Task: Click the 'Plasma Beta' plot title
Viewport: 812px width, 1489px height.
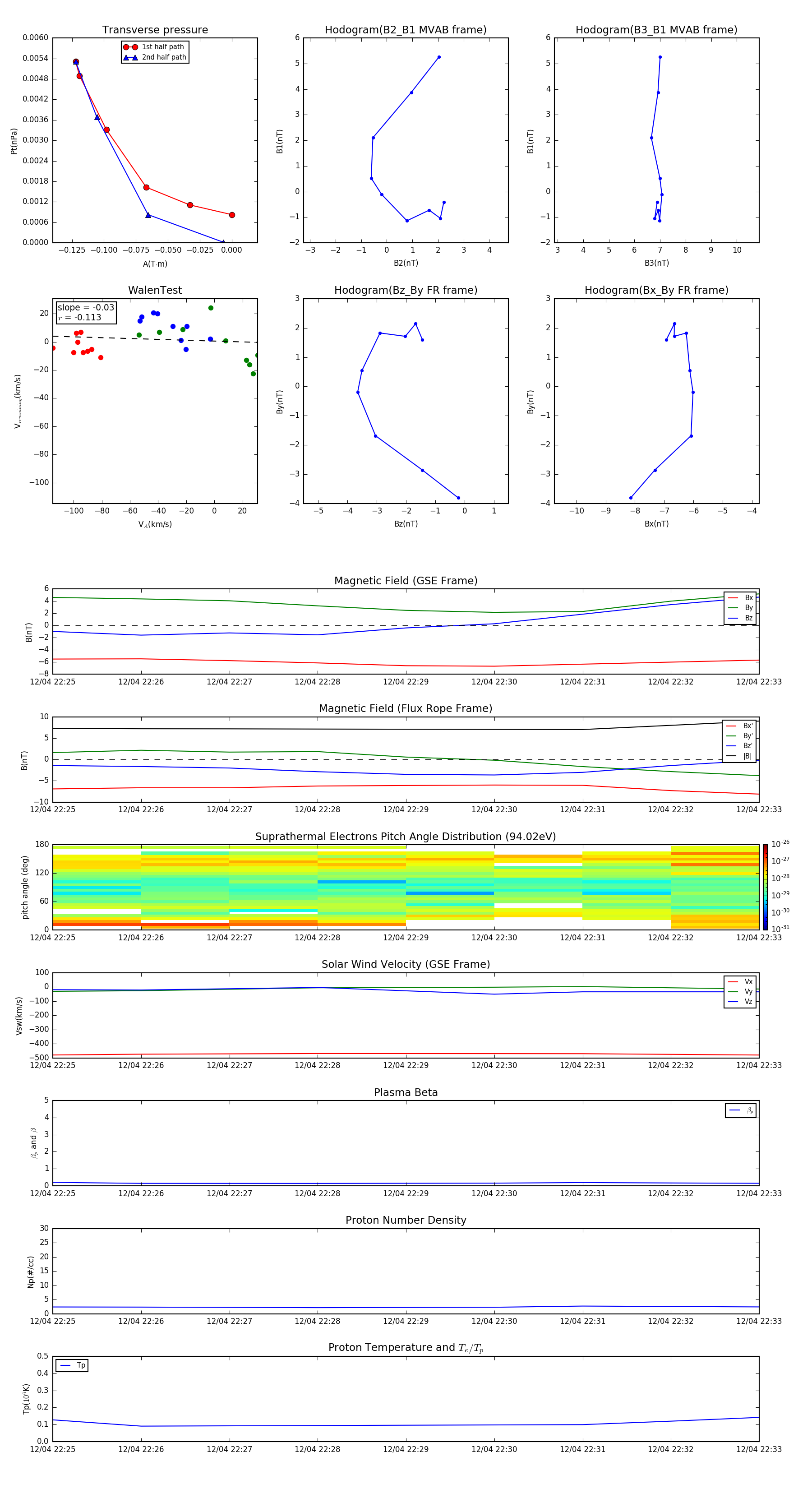Action: point(406,1093)
